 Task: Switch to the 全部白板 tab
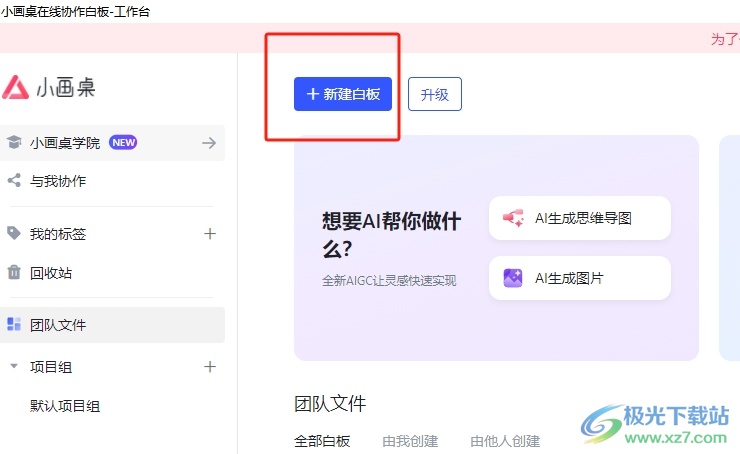point(322,441)
